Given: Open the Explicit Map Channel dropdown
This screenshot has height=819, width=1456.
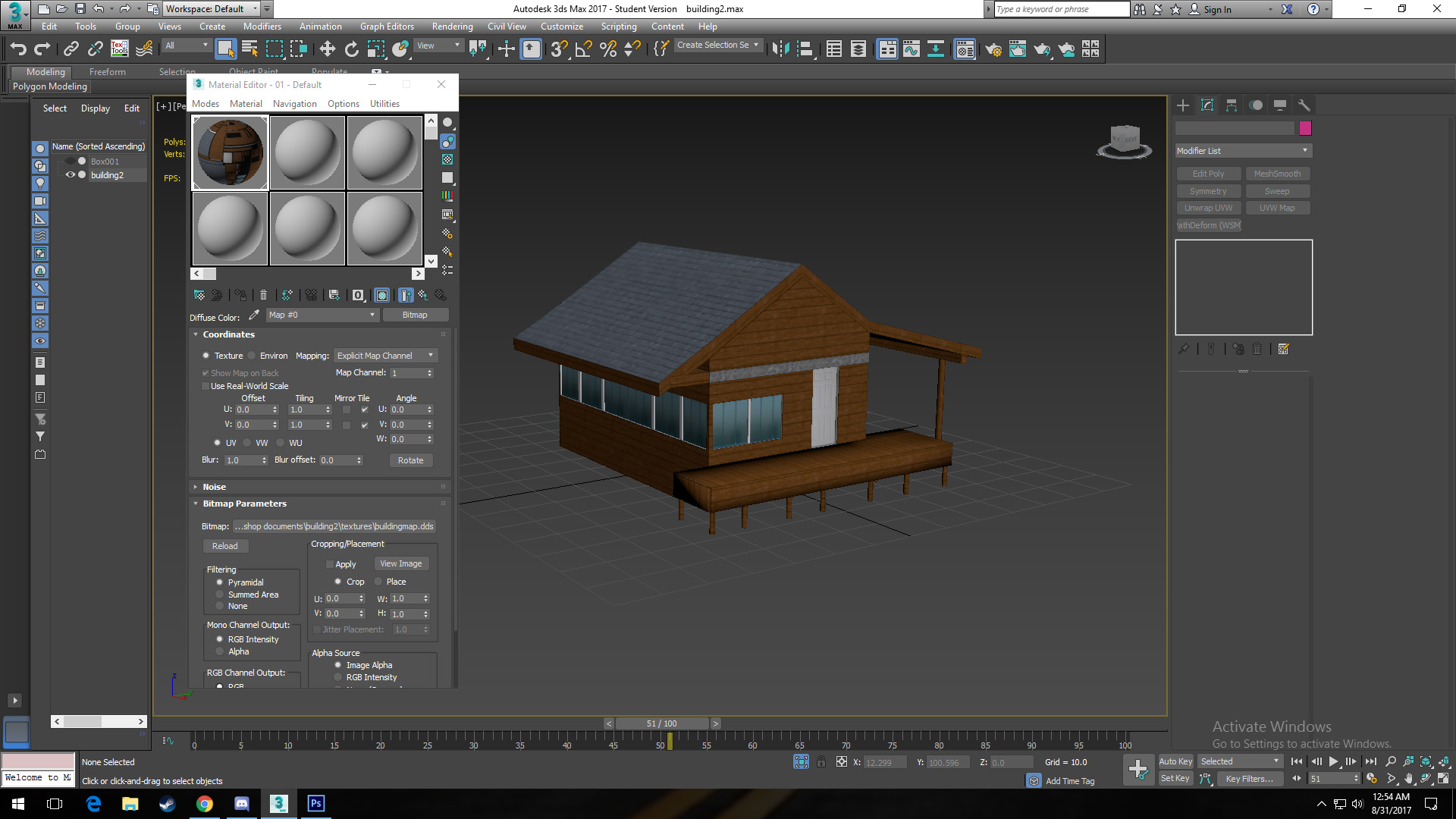Looking at the screenshot, I should [x=386, y=356].
